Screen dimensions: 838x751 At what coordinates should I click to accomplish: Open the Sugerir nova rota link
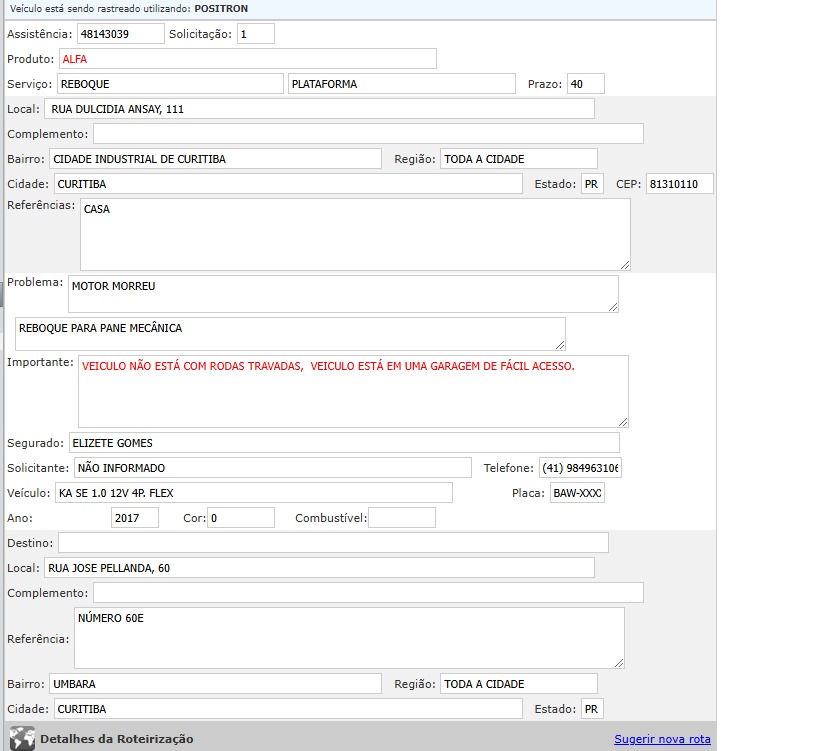tap(662, 739)
